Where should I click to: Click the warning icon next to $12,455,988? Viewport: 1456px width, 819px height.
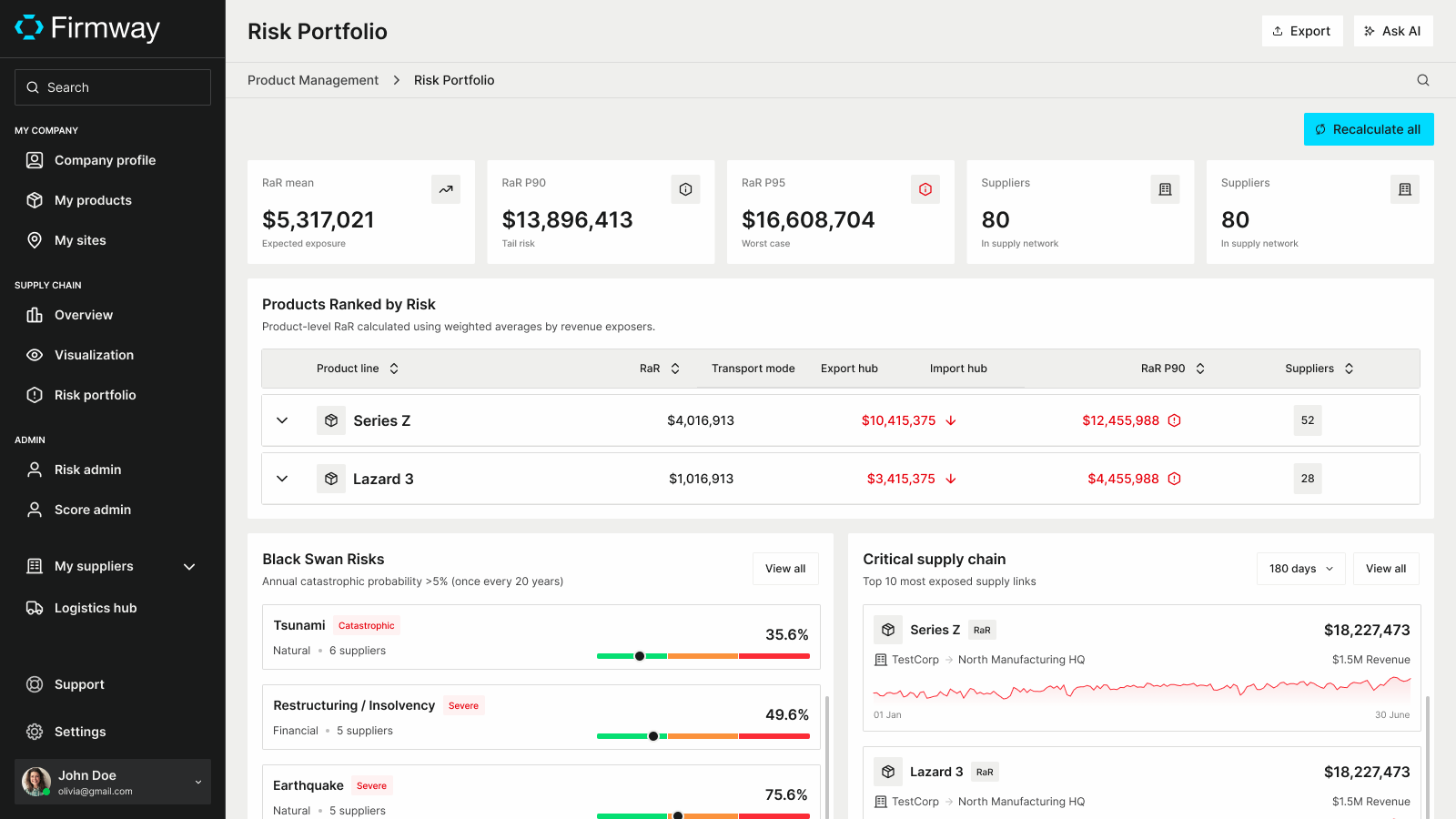coord(1175,420)
